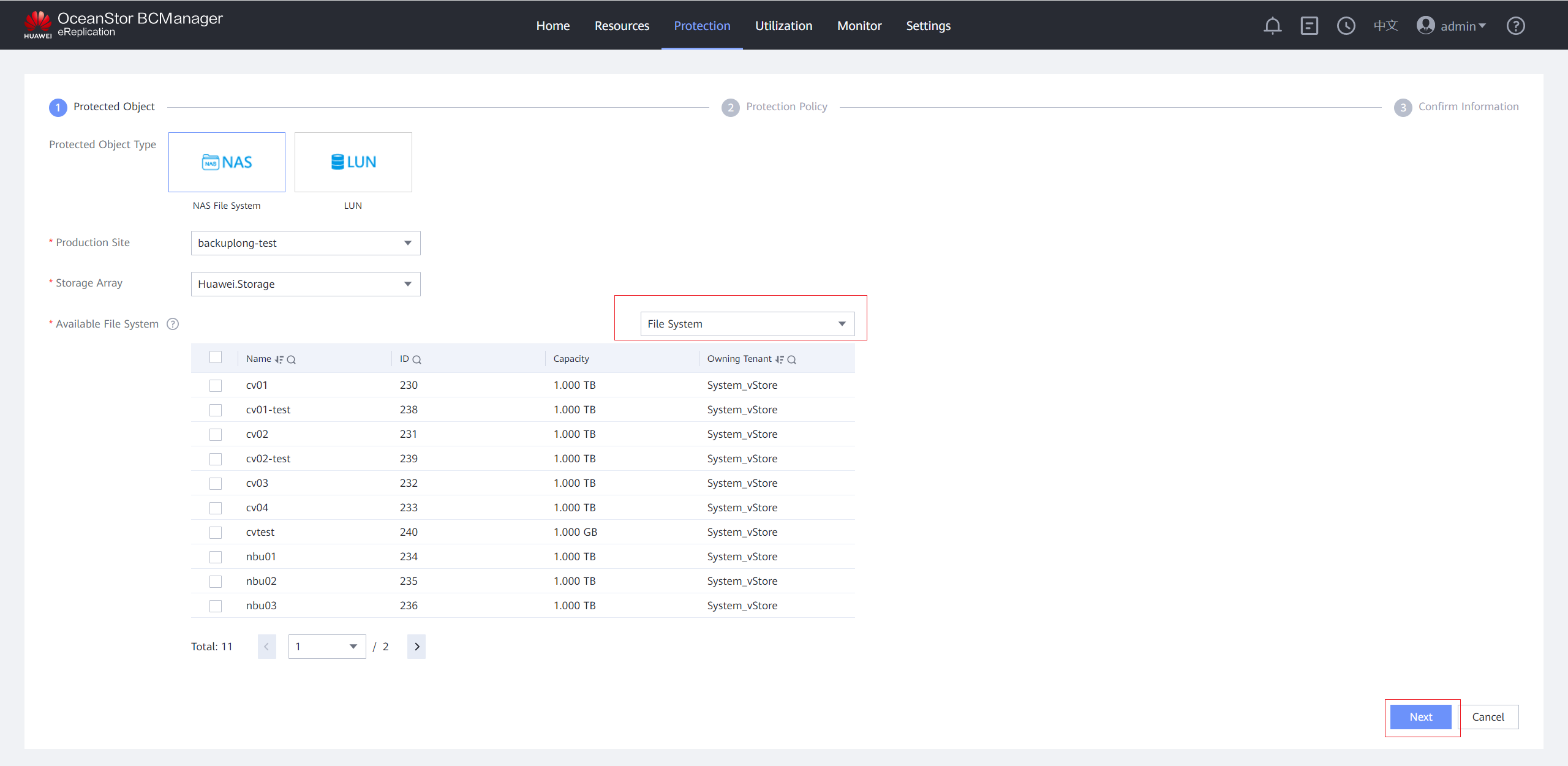
Task: Toggle the select-all header checkbox
Action: pos(216,357)
